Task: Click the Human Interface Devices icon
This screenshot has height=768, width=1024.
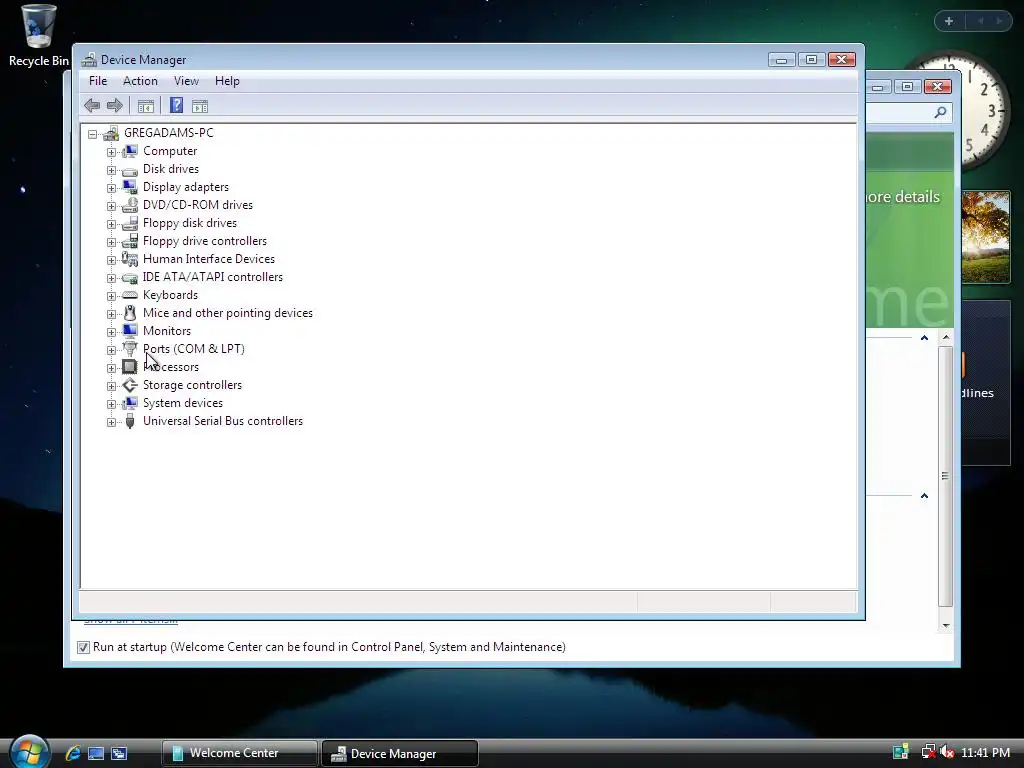Action: click(x=130, y=259)
